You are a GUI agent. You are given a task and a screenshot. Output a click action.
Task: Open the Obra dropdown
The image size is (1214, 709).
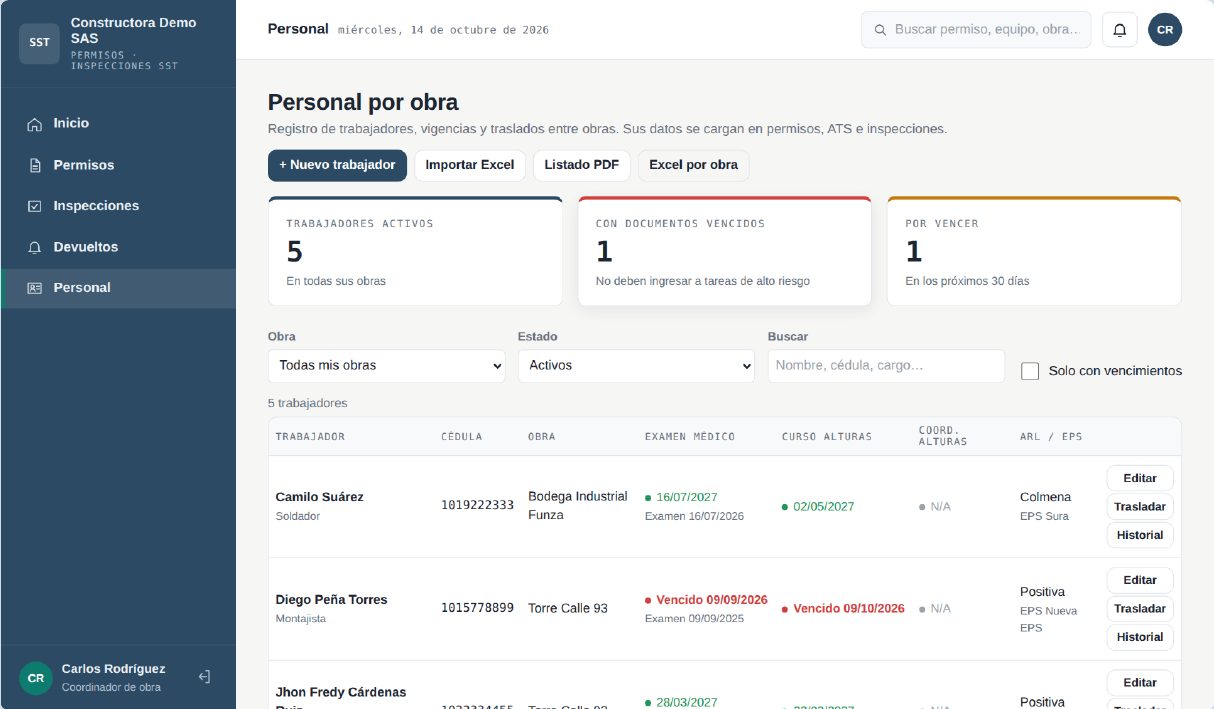pyautogui.click(x=387, y=366)
